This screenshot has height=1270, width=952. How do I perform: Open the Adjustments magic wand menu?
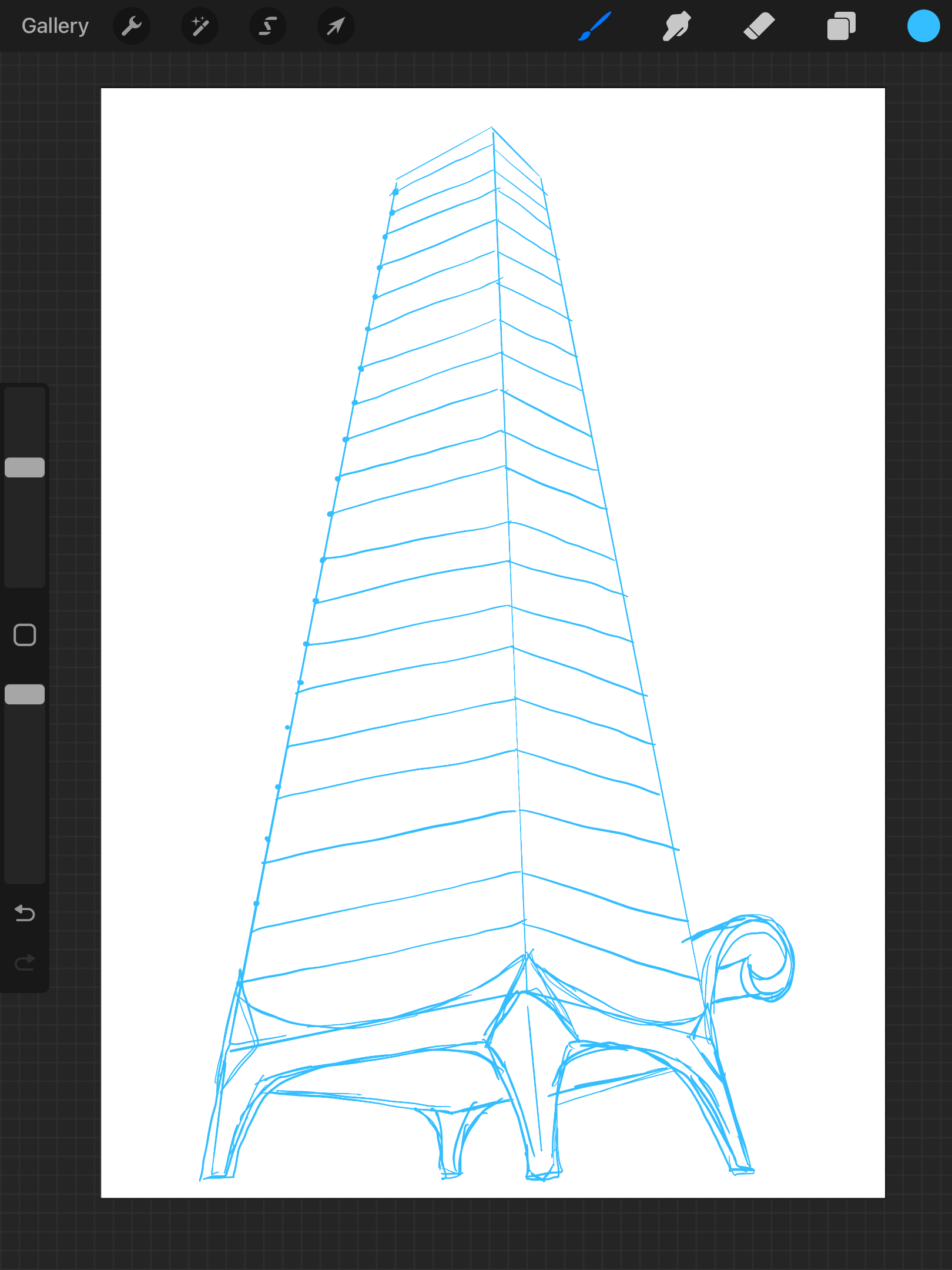(200, 26)
